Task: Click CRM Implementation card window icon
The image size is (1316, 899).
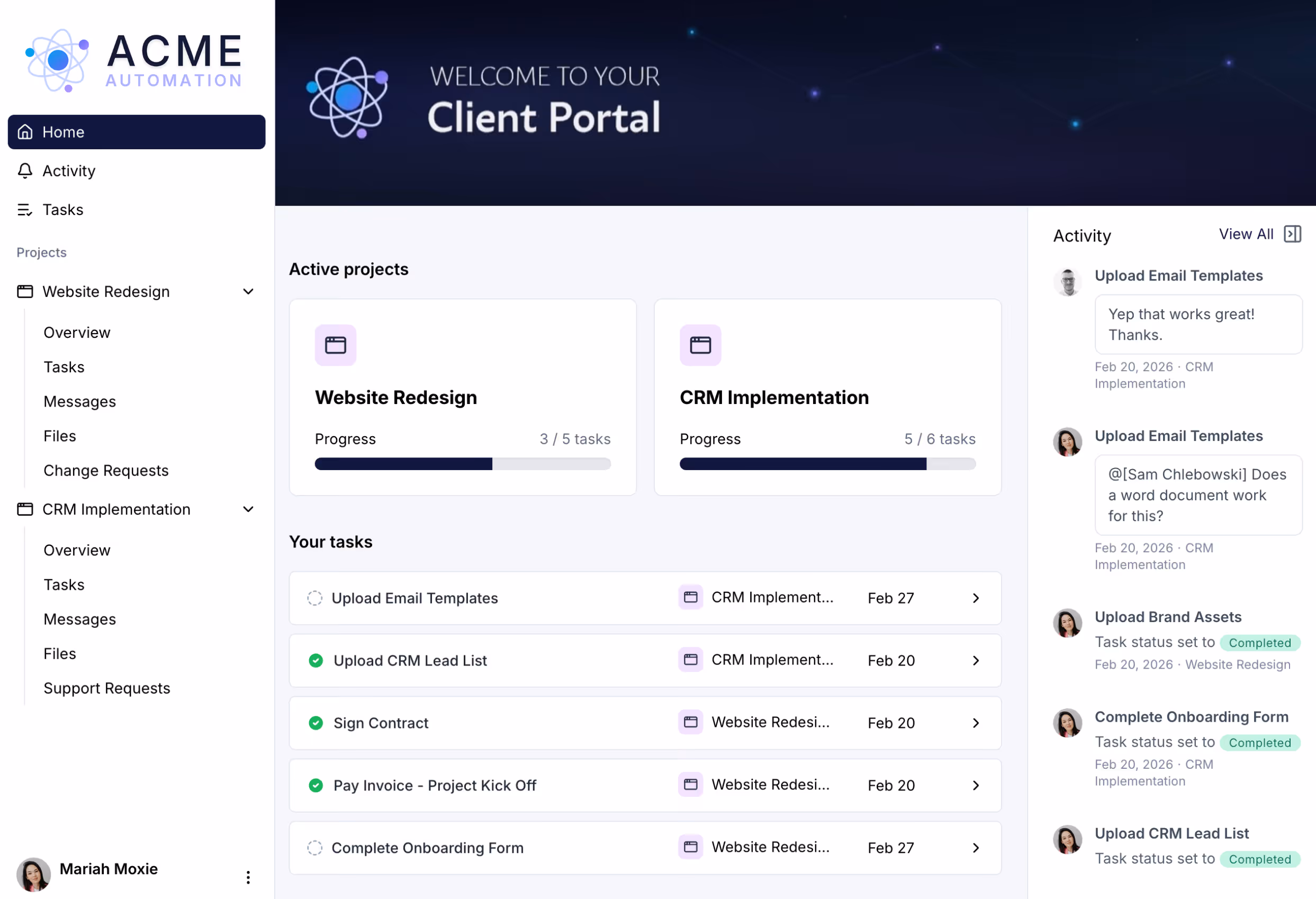Action: (x=700, y=345)
